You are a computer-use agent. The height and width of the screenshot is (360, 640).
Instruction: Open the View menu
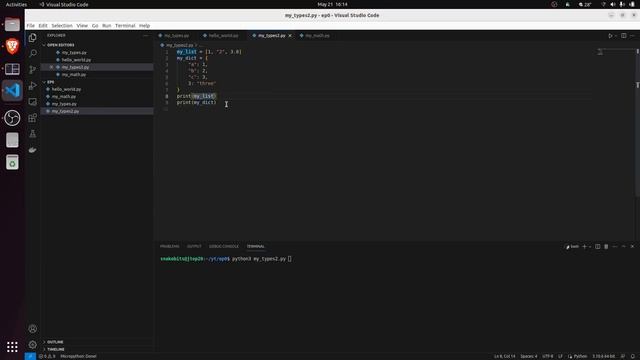tap(82, 26)
